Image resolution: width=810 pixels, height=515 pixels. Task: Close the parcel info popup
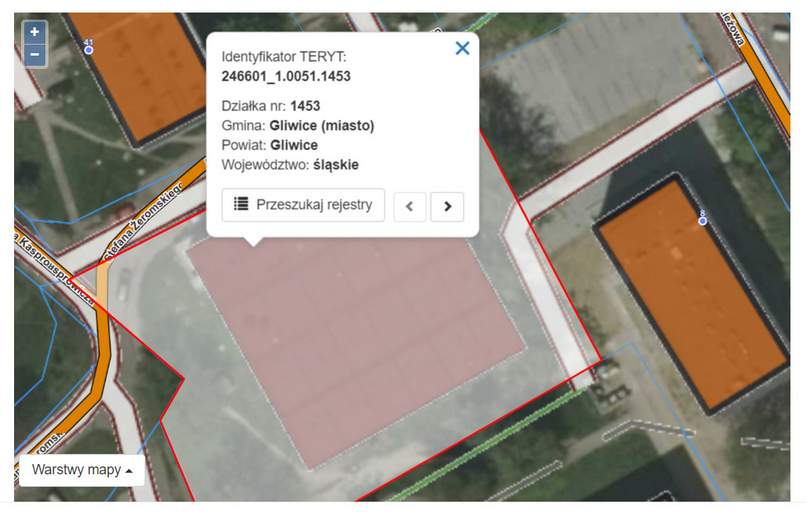click(x=462, y=48)
